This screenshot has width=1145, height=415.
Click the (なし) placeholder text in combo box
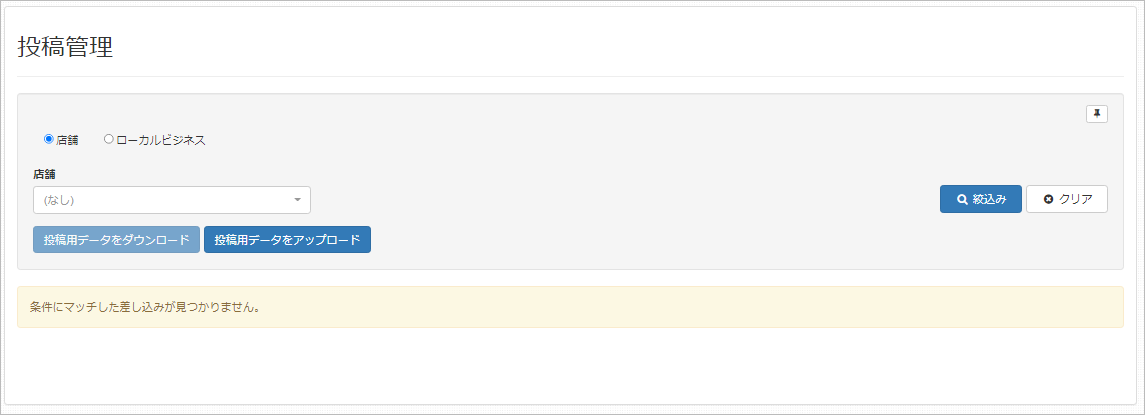[x=59, y=199]
